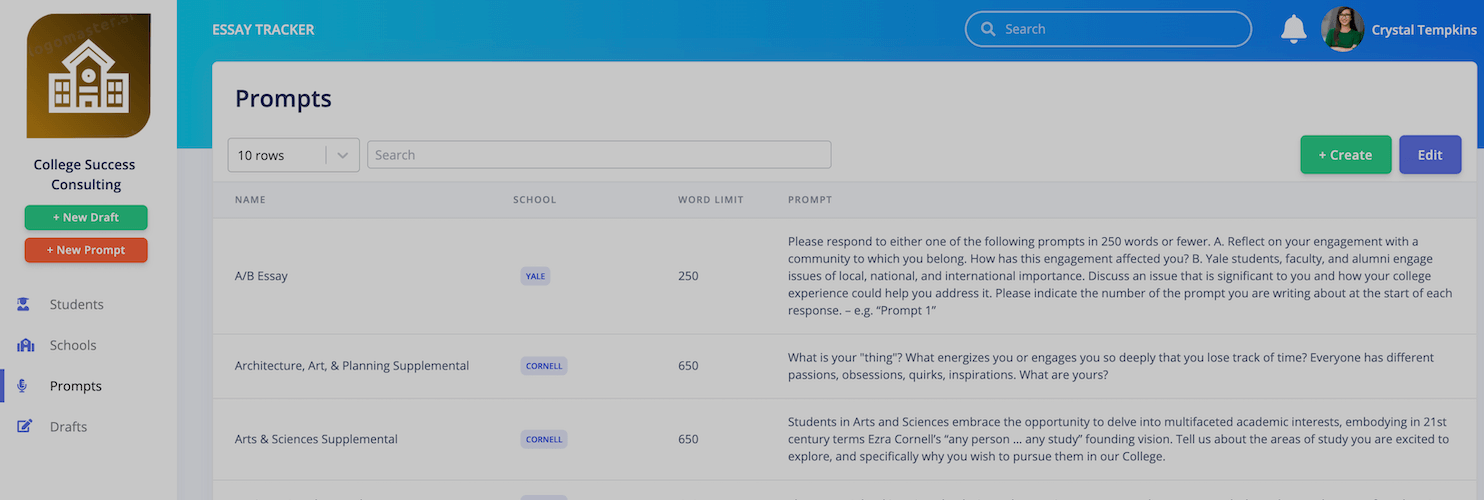Click the Prompts microphone icon in the sidebar

point(22,386)
